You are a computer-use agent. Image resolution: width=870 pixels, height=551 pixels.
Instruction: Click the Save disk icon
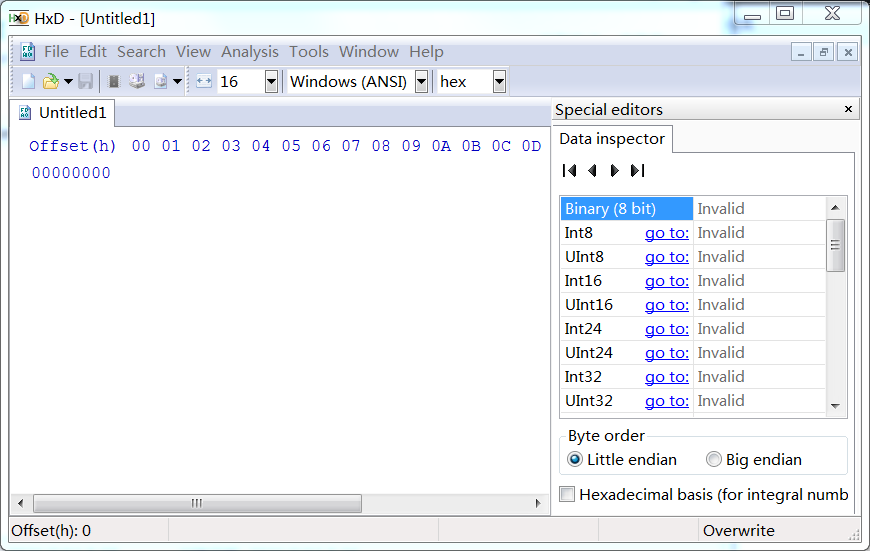(86, 82)
